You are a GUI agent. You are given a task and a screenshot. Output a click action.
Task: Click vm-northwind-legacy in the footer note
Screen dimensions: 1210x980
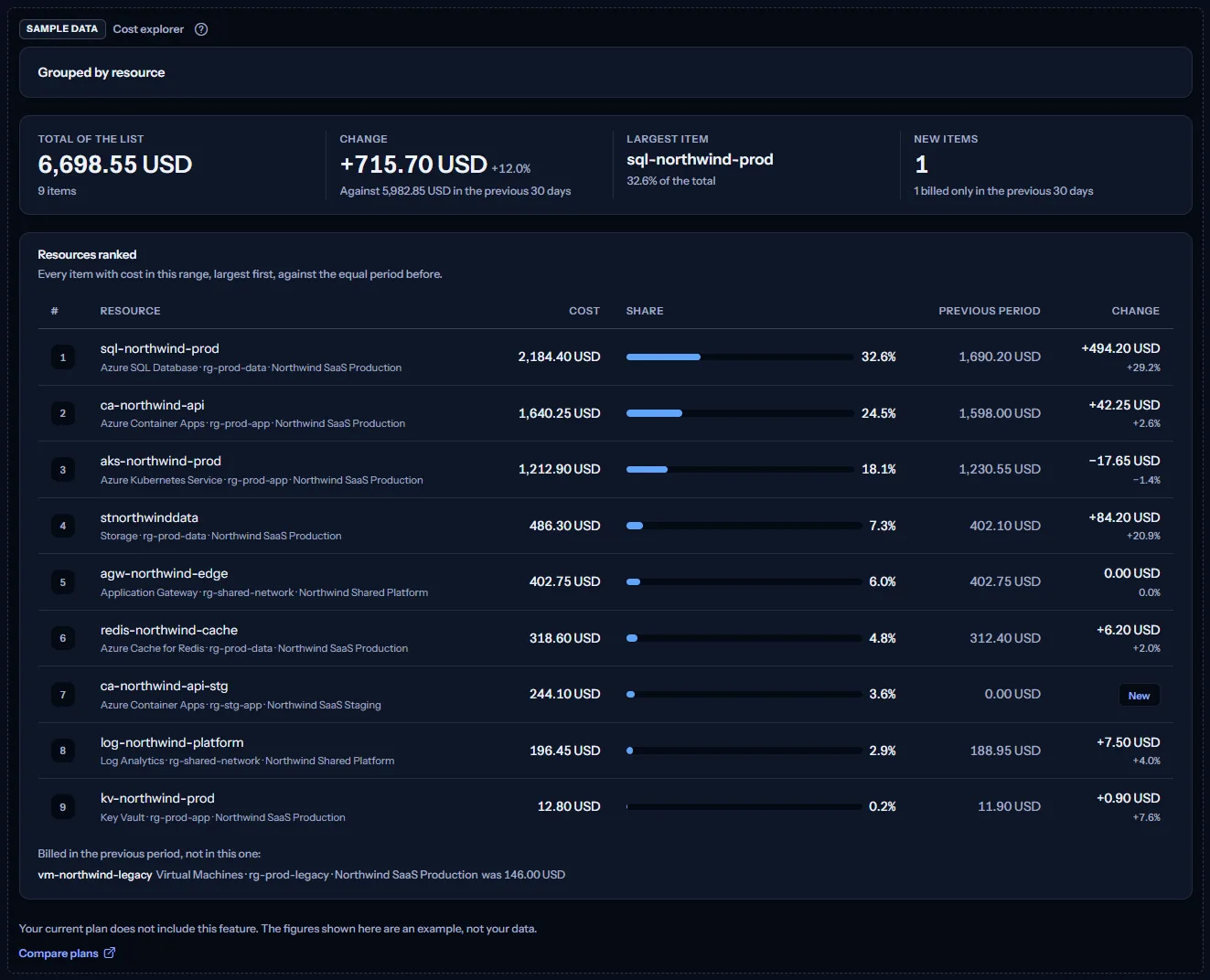[95, 875]
